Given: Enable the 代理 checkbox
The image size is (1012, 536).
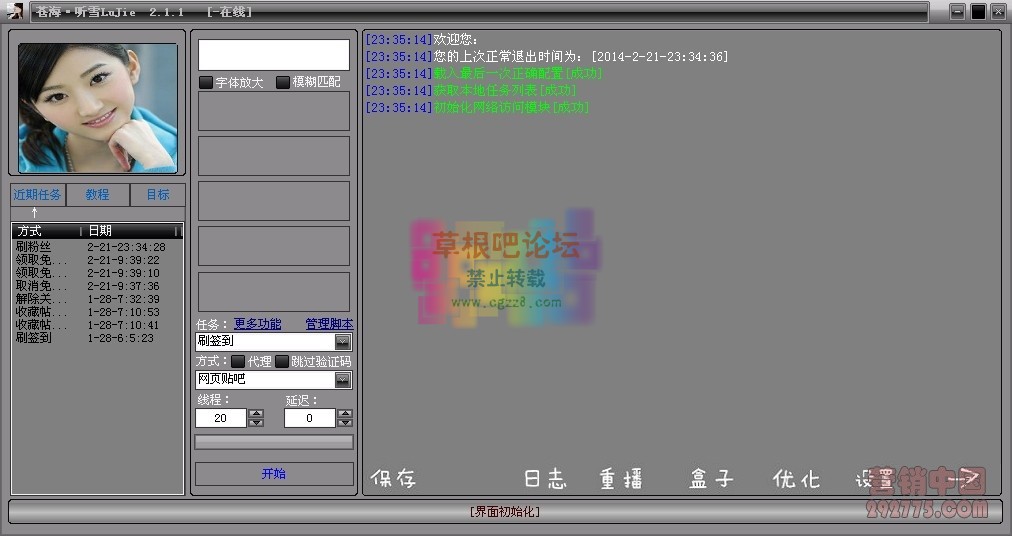Looking at the screenshot, I should [x=238, y=361].
